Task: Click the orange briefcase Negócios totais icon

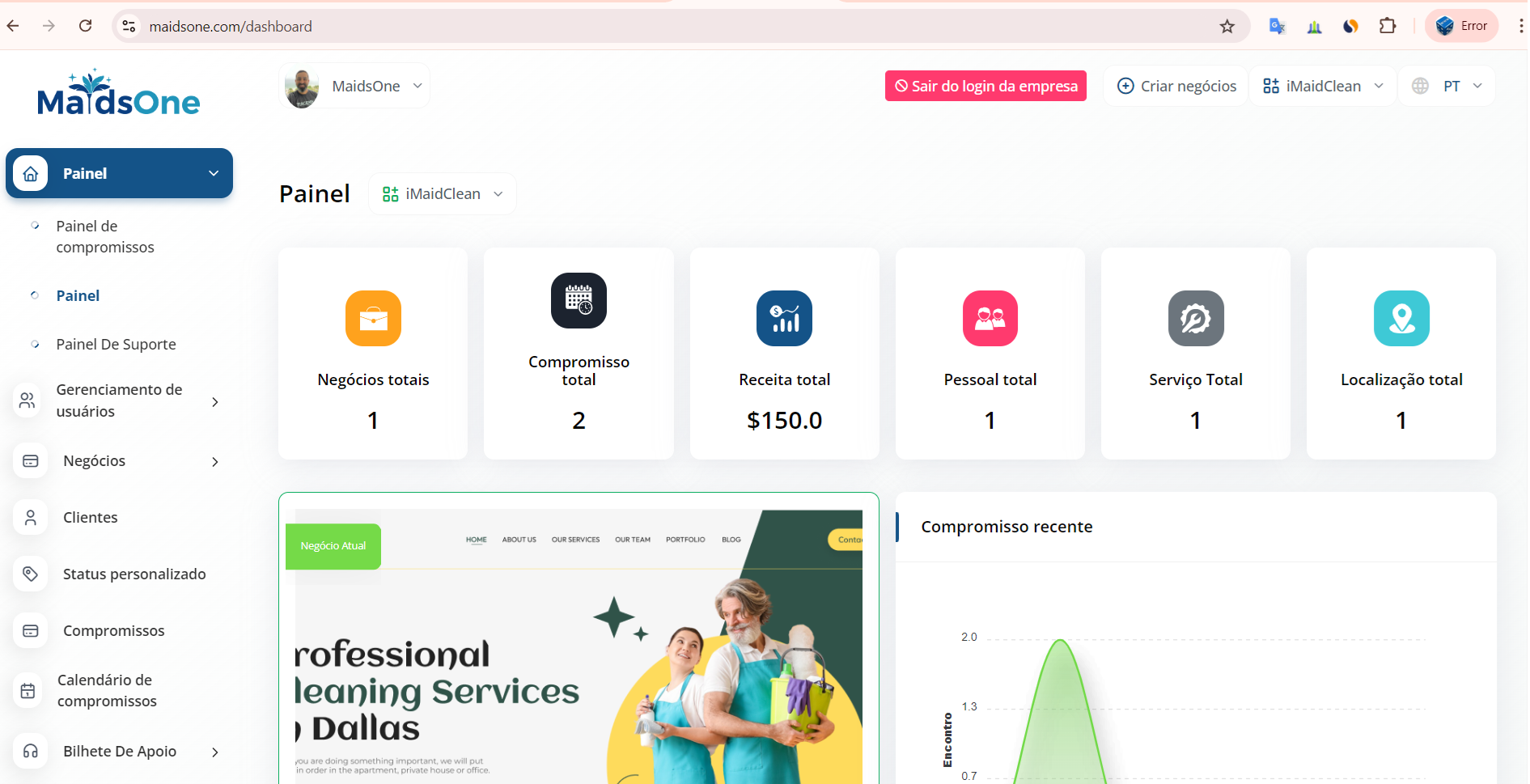Action: [373, 318]
